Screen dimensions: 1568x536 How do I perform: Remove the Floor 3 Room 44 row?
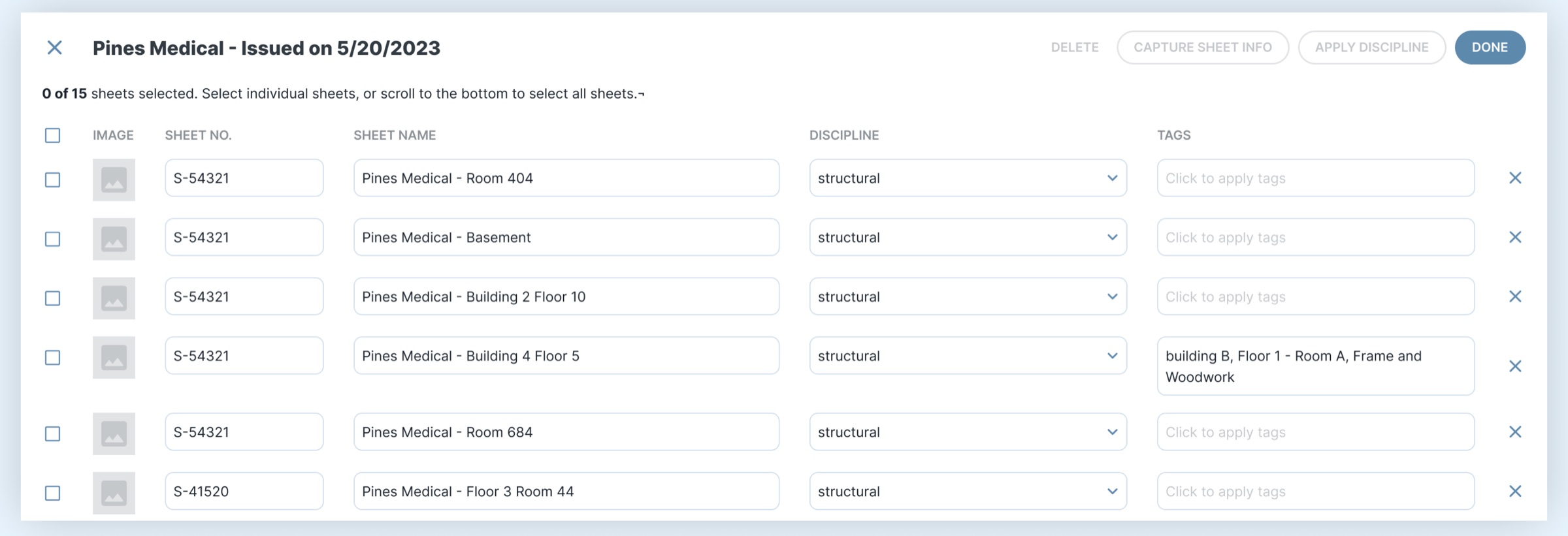1515,492
